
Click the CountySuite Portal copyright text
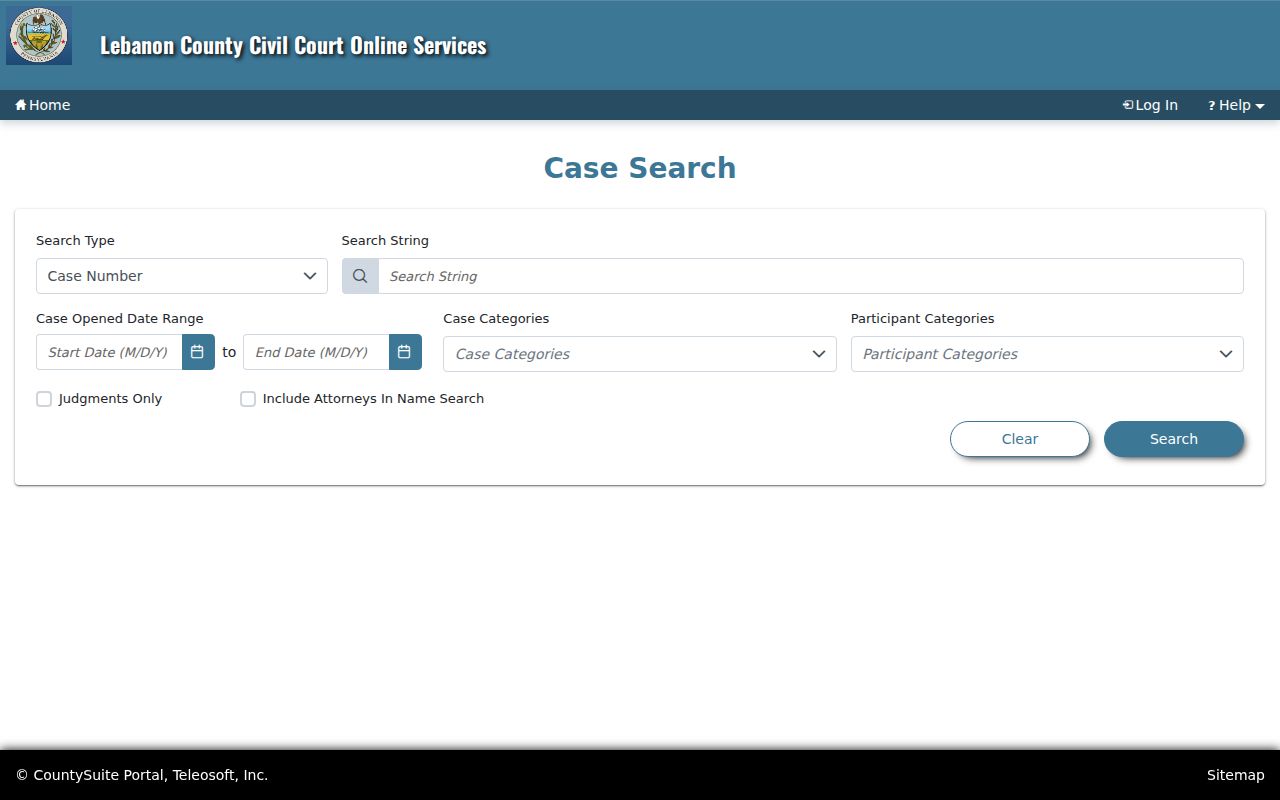pyautogui.click(x=142, y=775)
